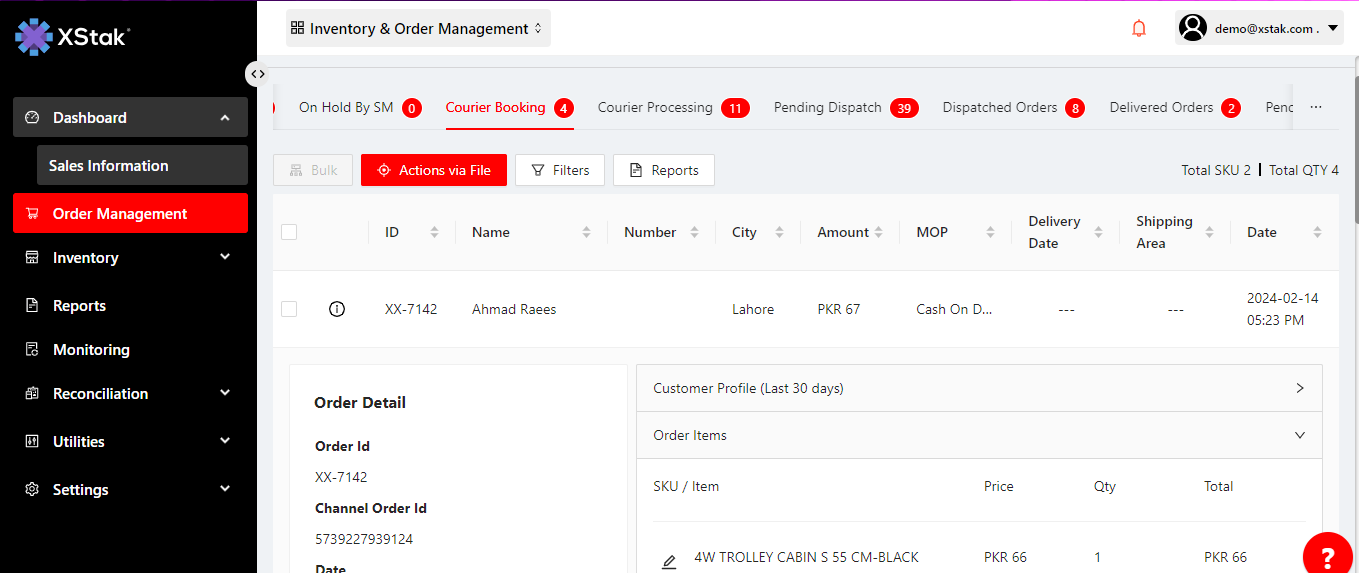Click the XStak logo
The image size is (1359, 573).
pos(72,37)
